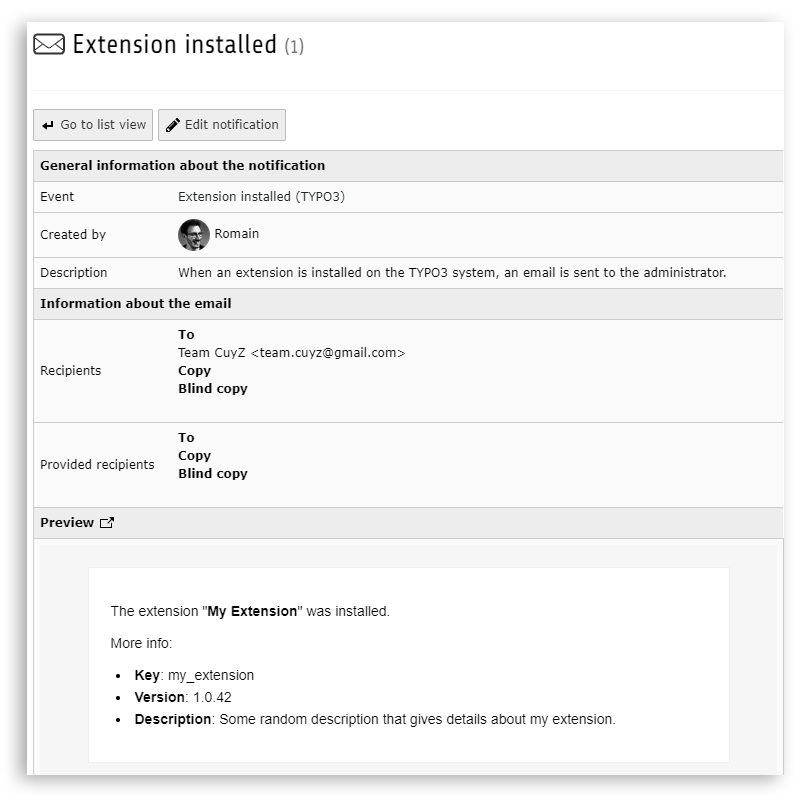Image resolution: width=806 pixels, height=810 pixels.
Task: Click the Preview section heading text
Action: pos(66,523)
